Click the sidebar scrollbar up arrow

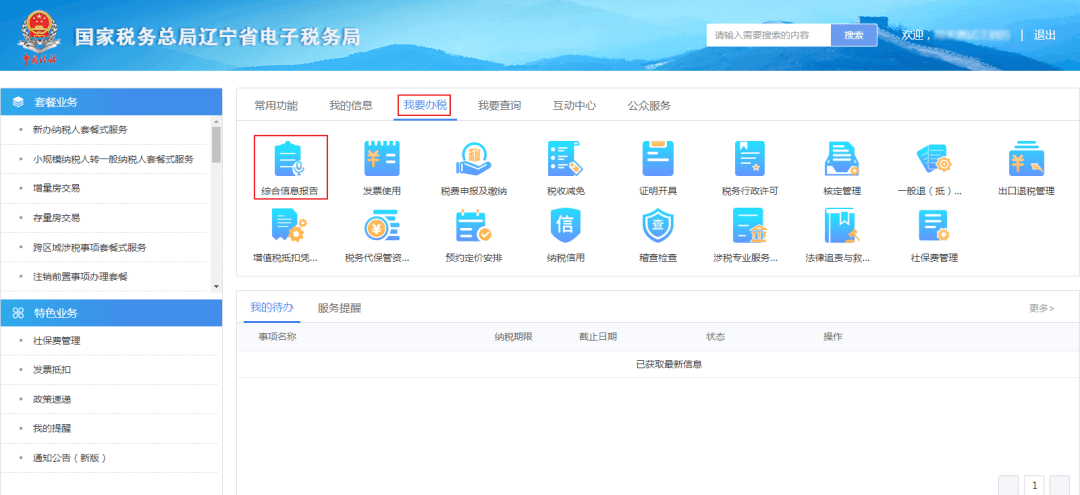pyautogui.click(x=216, y=120)
